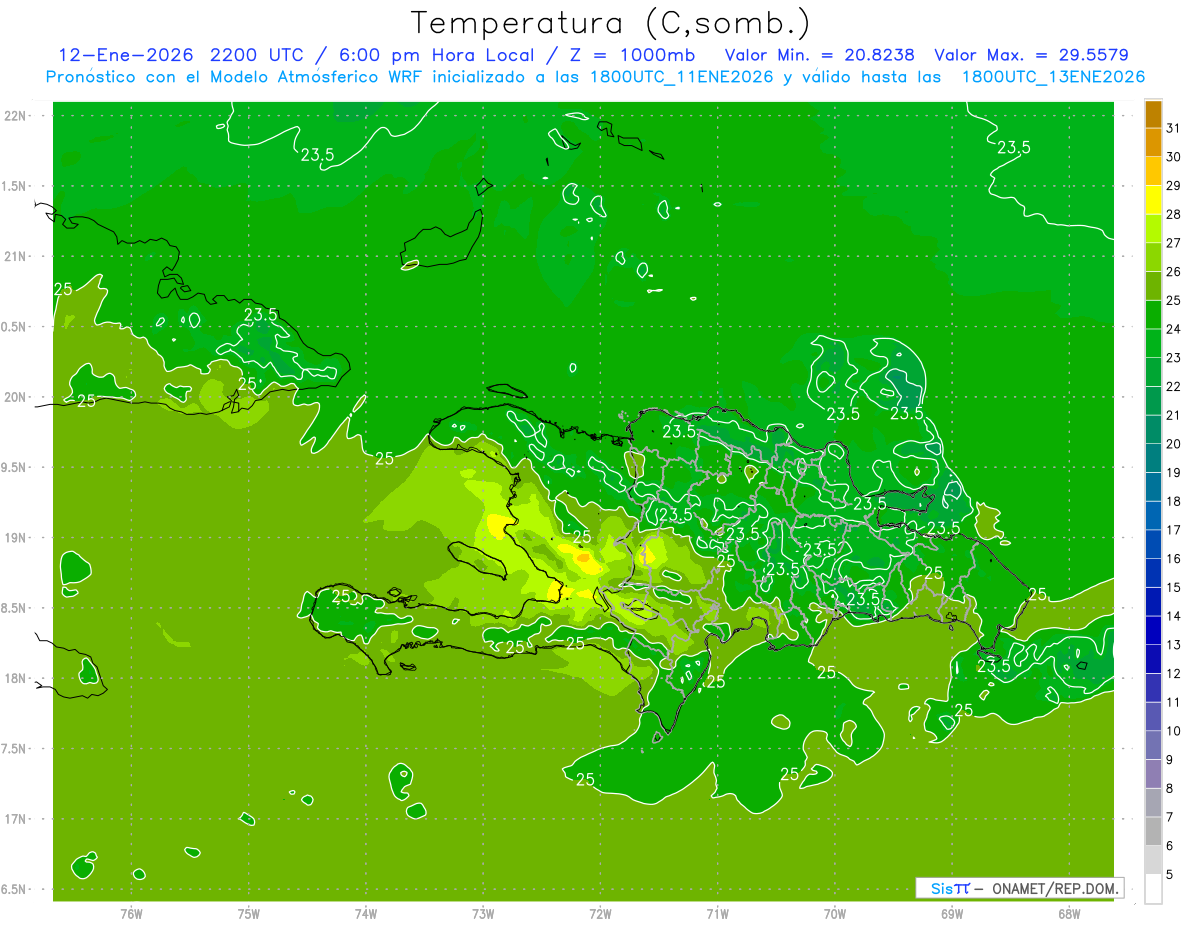Click the yellow legend swatch between 28 and 29
The image size is (1200, 927).
pos(1153,200)
